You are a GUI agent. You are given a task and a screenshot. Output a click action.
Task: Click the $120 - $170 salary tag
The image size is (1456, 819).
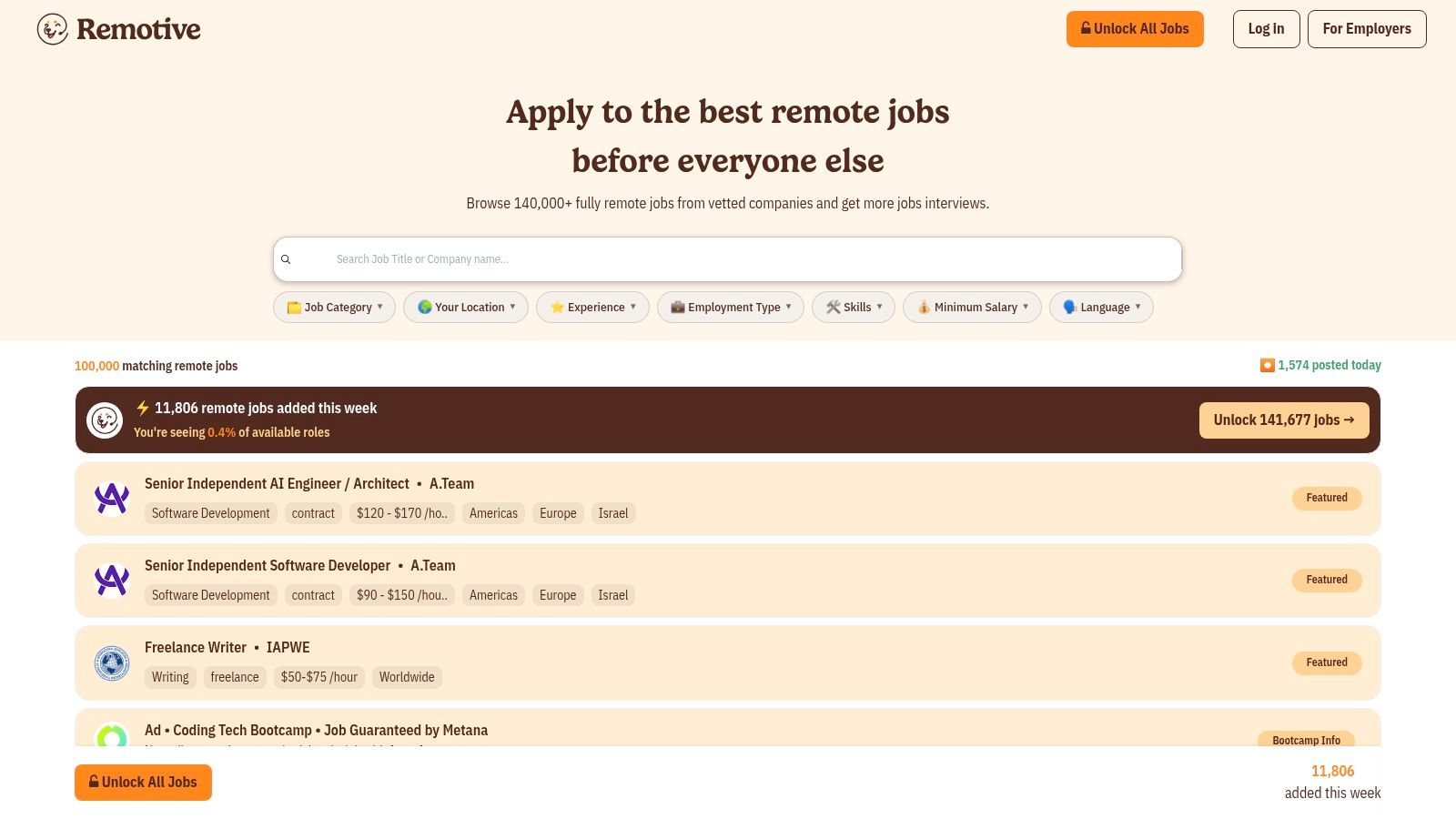click(402, 513)
